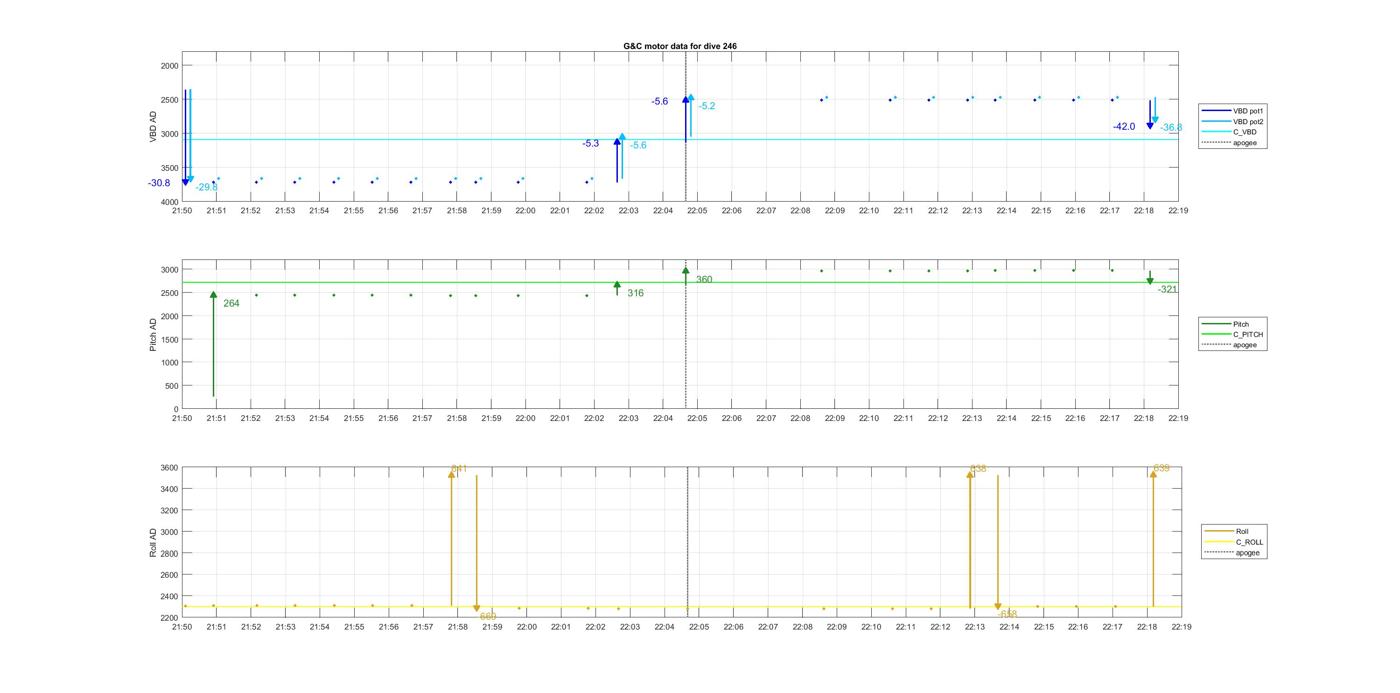1400x693 pixels.
Task: Click the '360' pitch annotation
Action: (704, 280)
